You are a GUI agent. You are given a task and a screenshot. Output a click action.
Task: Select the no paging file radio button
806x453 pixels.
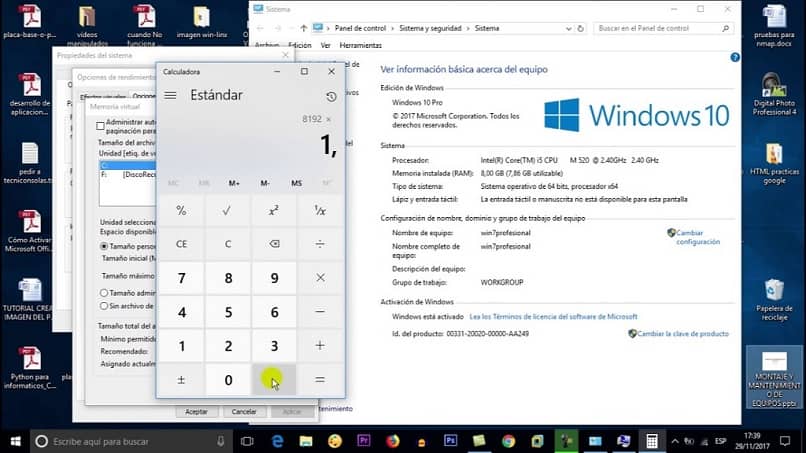point(104,306)
